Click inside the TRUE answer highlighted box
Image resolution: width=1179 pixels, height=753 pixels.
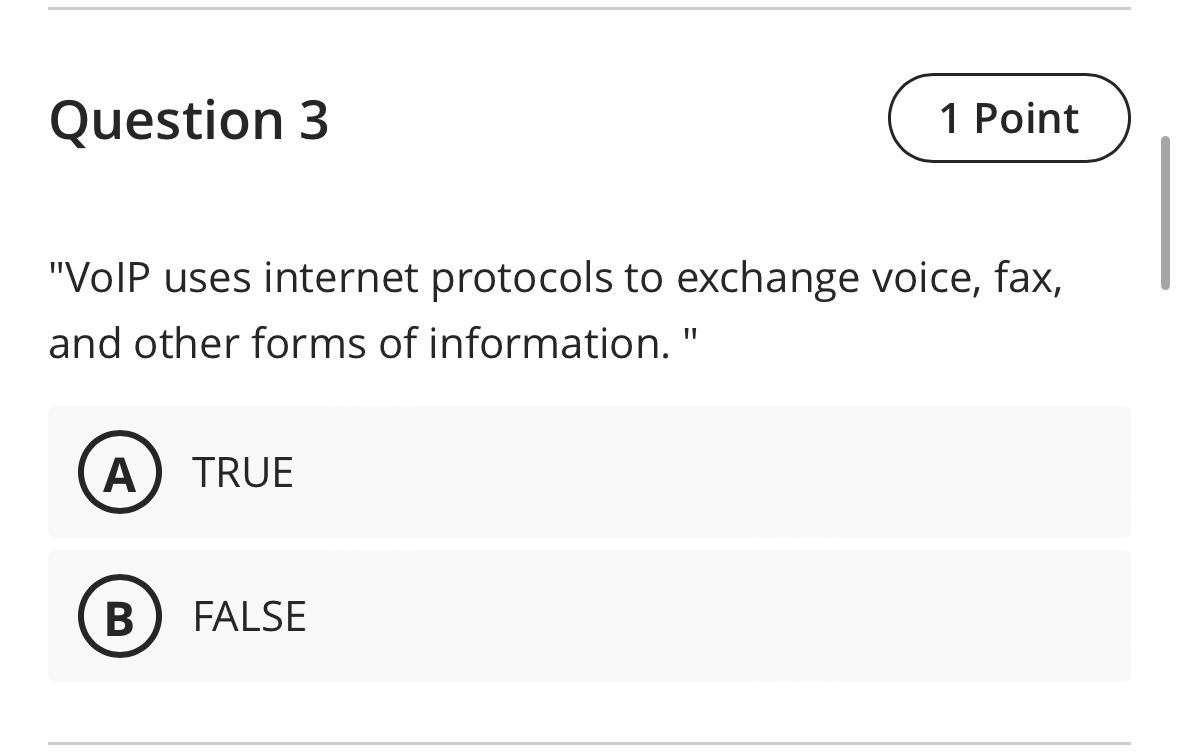tap(589, 472)
